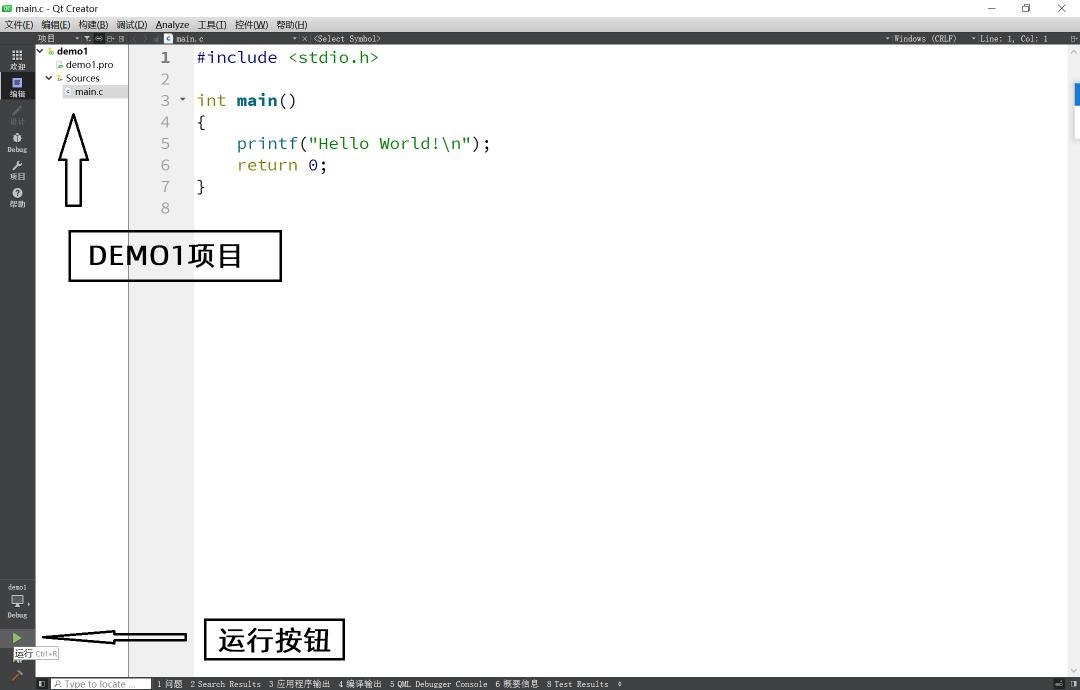Toggle editor synchronization link icon
Image resolution: width=1080 pixels, height=690 pixels.
pos(99,39)
